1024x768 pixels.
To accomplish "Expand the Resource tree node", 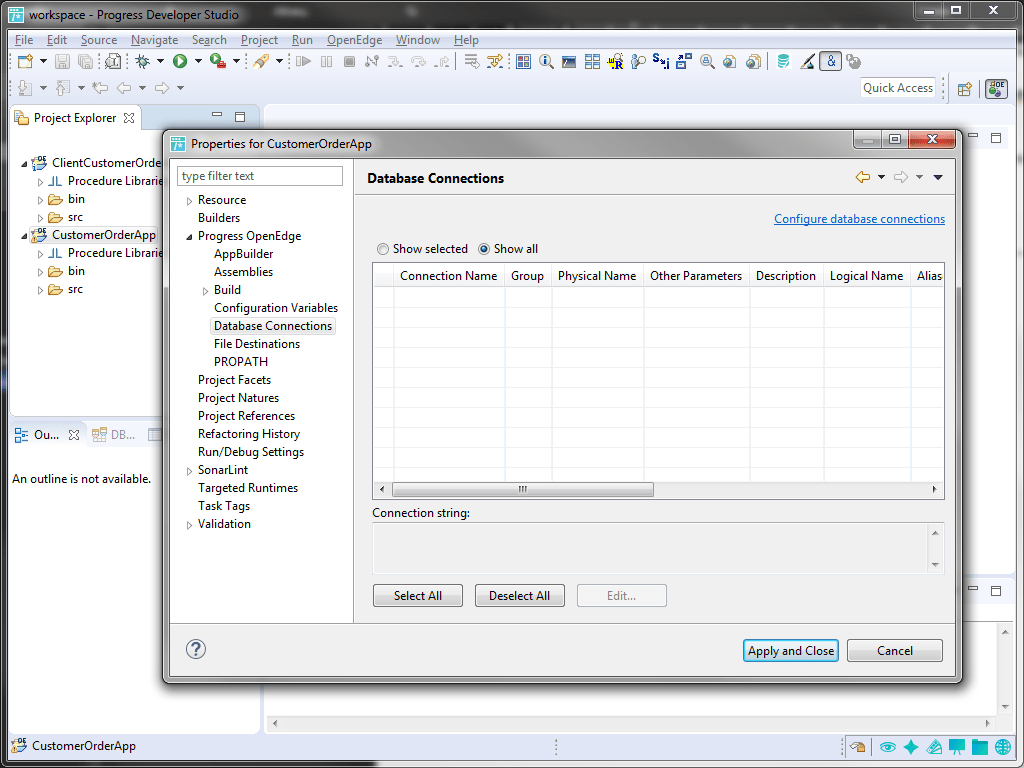I will coord(189,200).
